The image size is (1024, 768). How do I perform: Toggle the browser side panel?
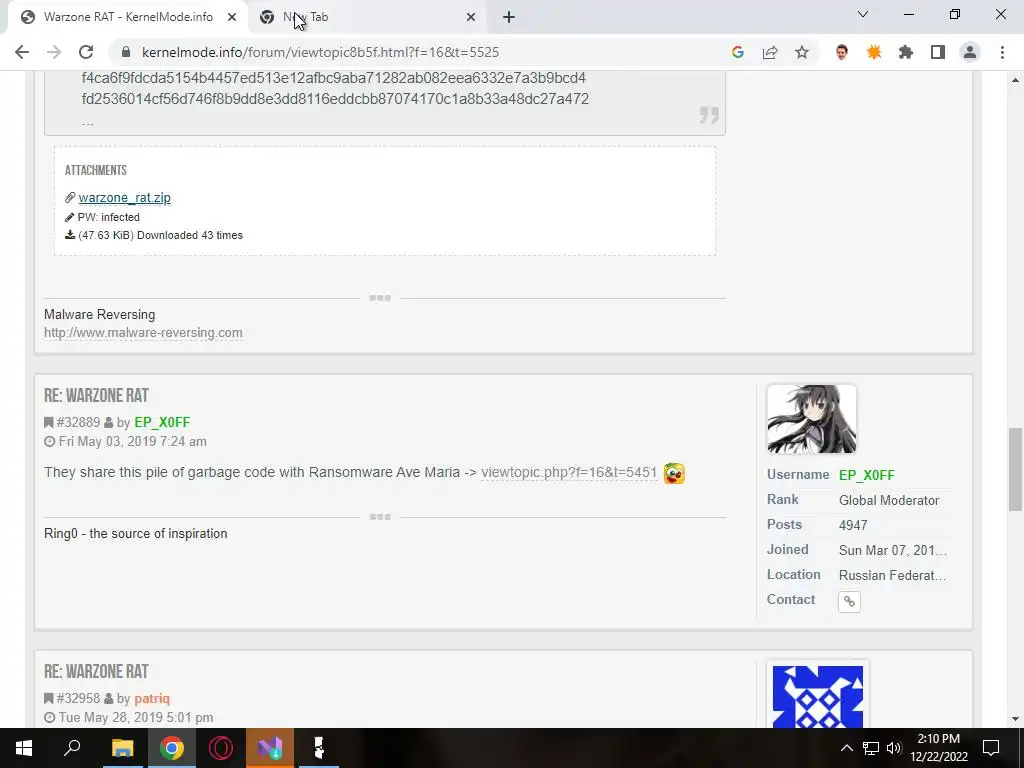938,52
